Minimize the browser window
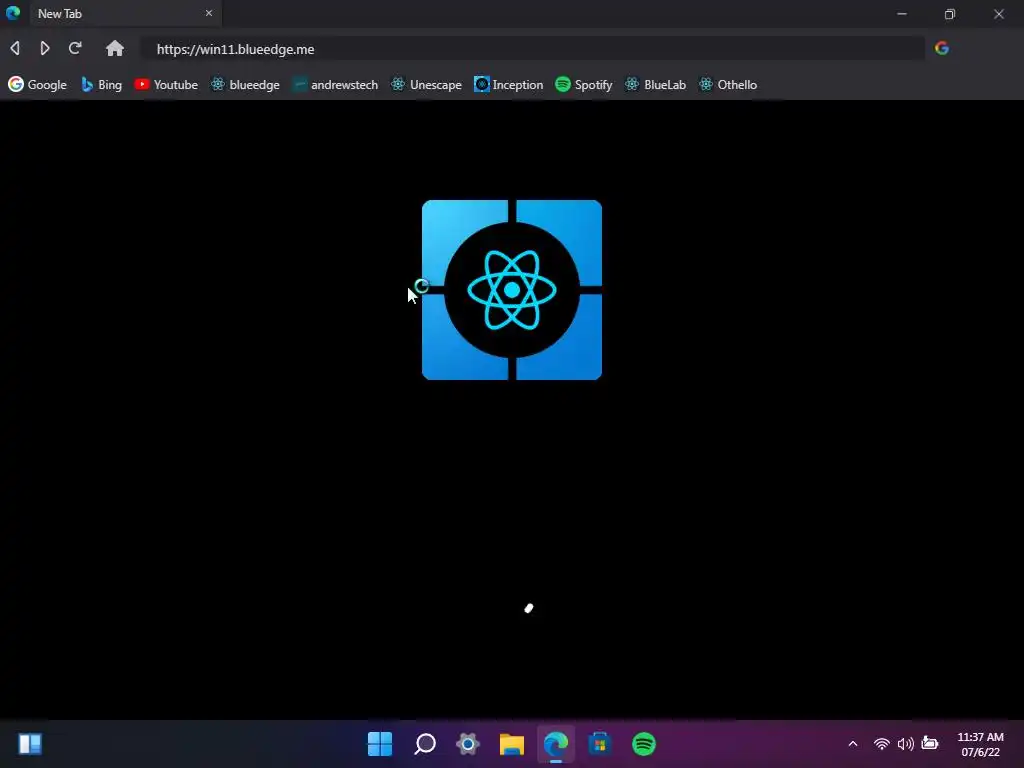The width and height of the screenshot is (1024, 768). (902, 14)
